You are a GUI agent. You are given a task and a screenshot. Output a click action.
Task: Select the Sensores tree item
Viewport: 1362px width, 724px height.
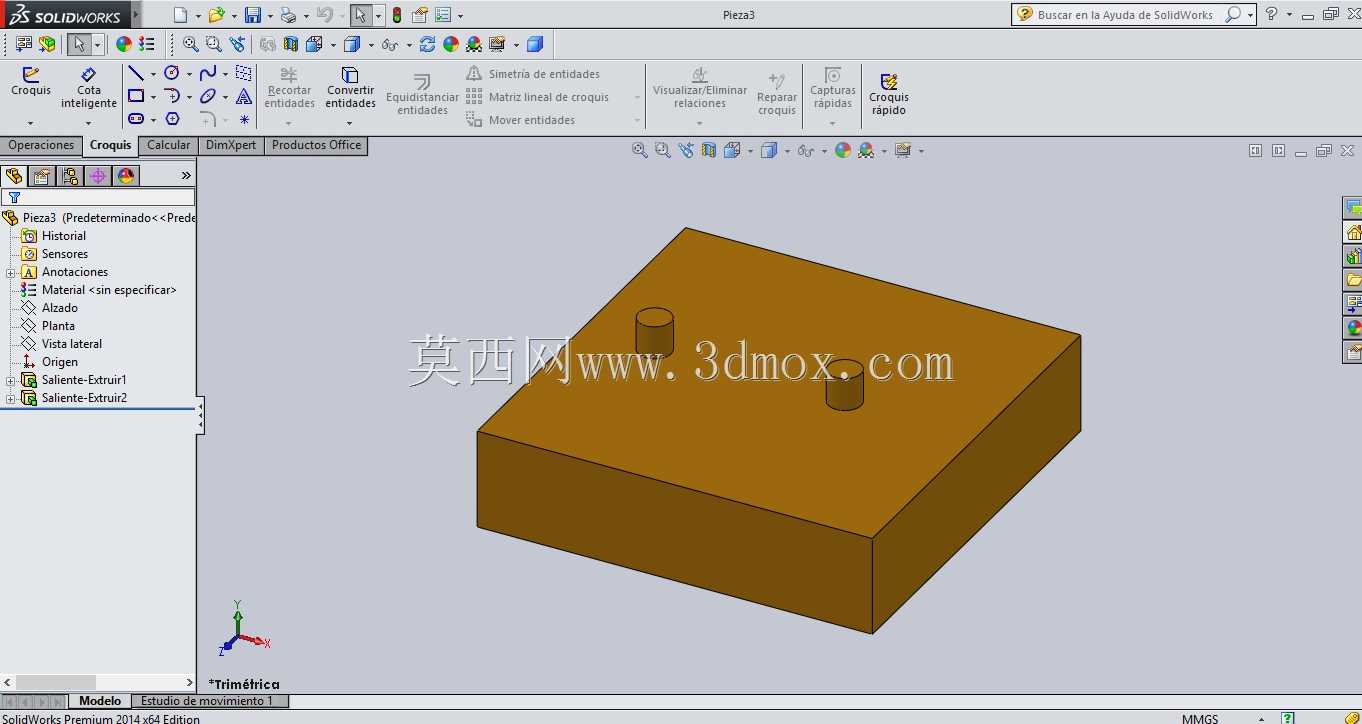65,254
